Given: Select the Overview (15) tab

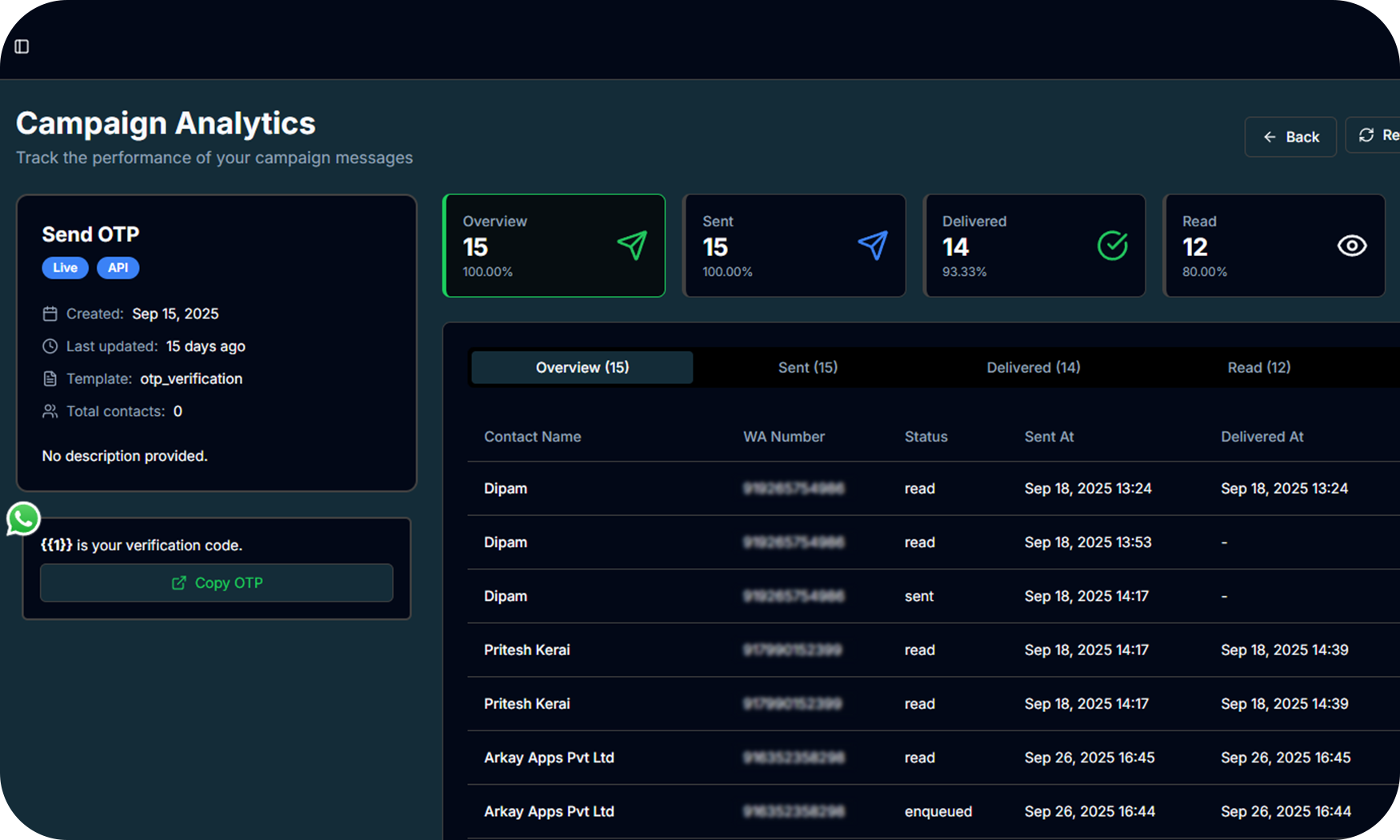Looking at the screenshot, I should 582,367.
